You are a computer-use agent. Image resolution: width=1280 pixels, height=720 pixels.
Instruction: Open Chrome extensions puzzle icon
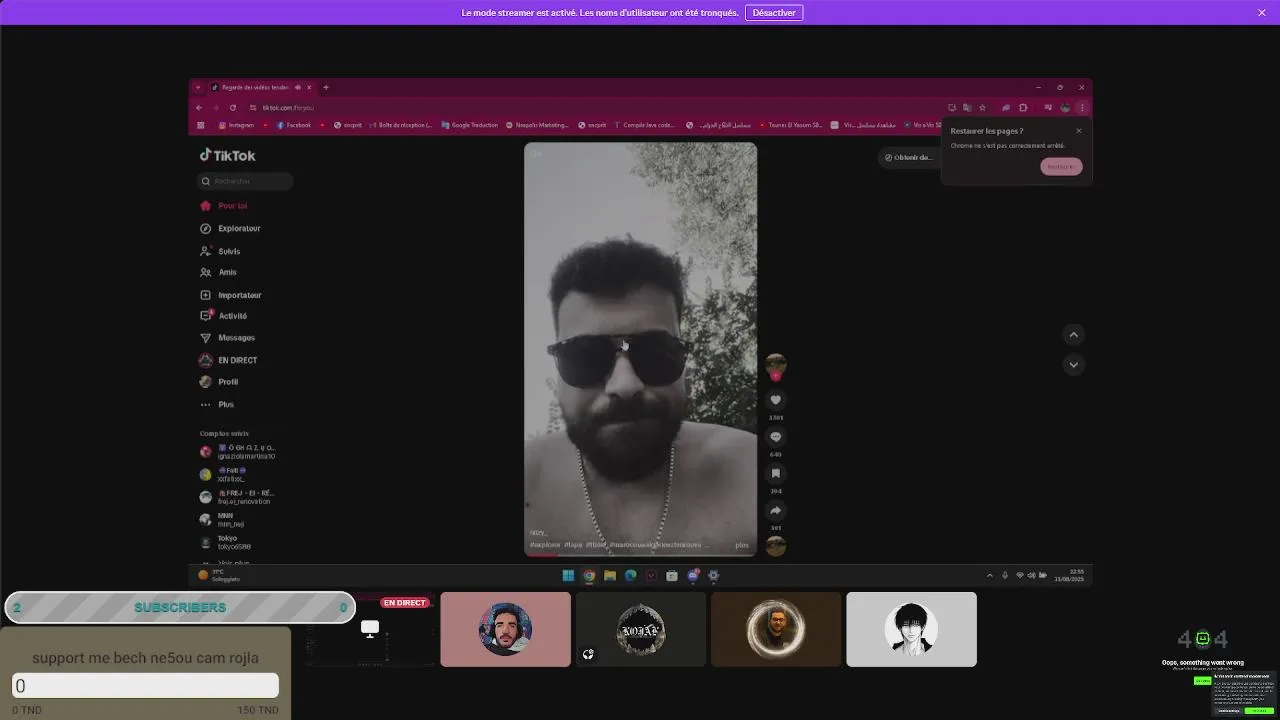[1023, 107]
